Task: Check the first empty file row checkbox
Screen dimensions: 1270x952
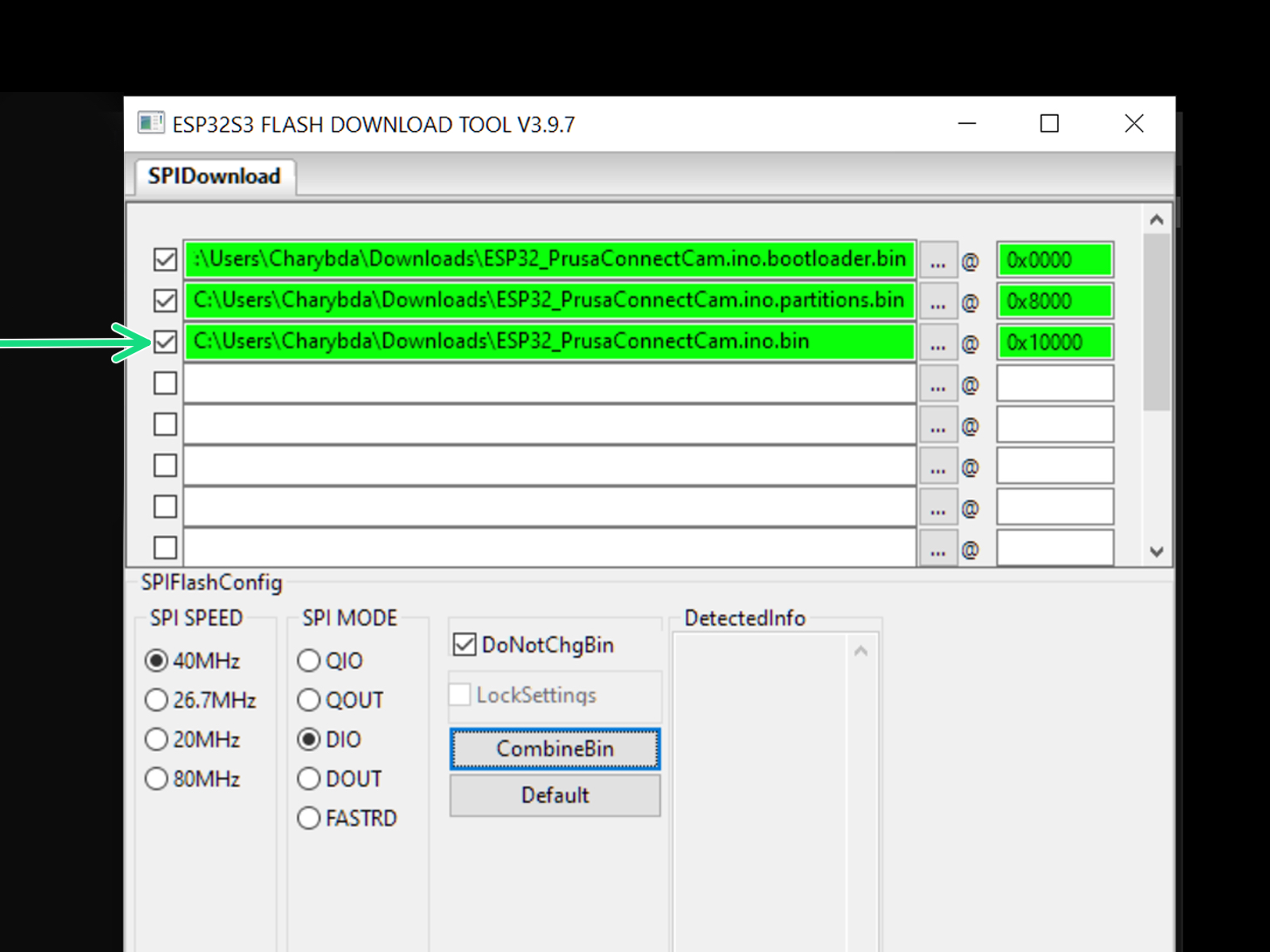Action: 165,383
